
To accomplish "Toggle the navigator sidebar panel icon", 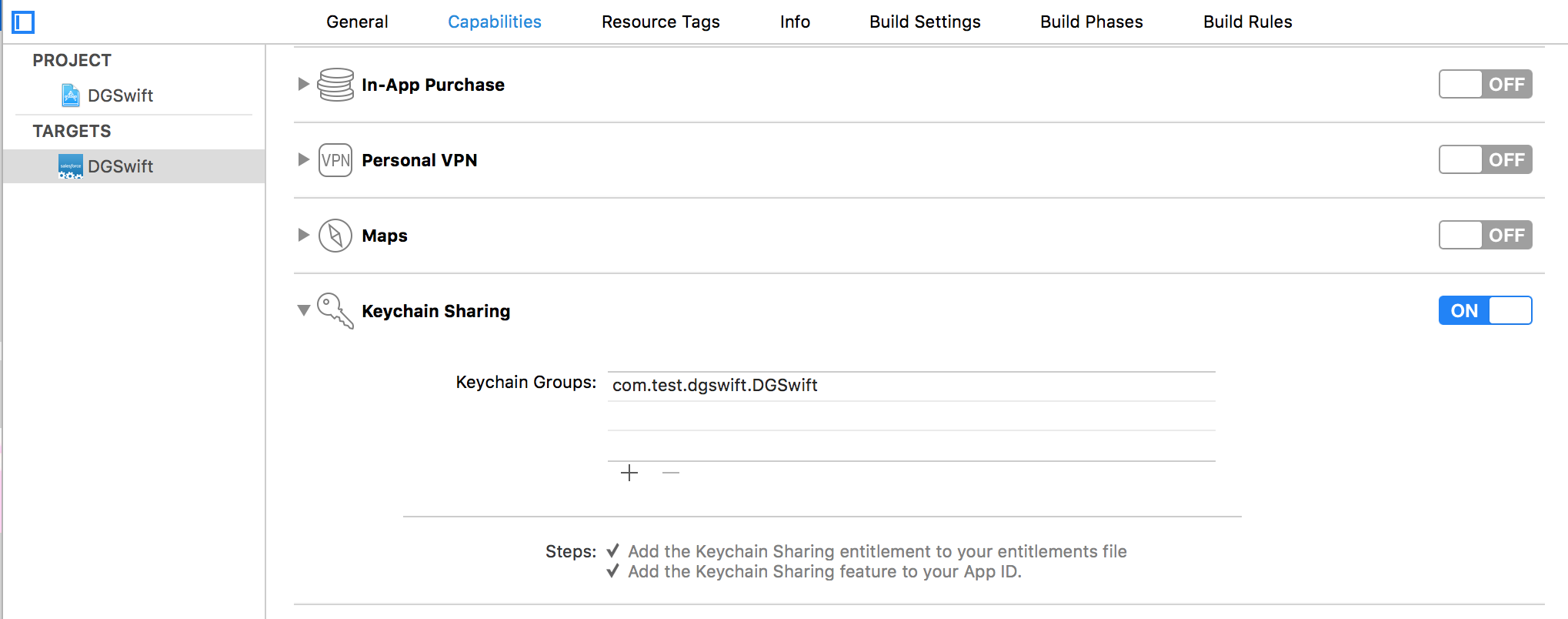I will 23,22.
